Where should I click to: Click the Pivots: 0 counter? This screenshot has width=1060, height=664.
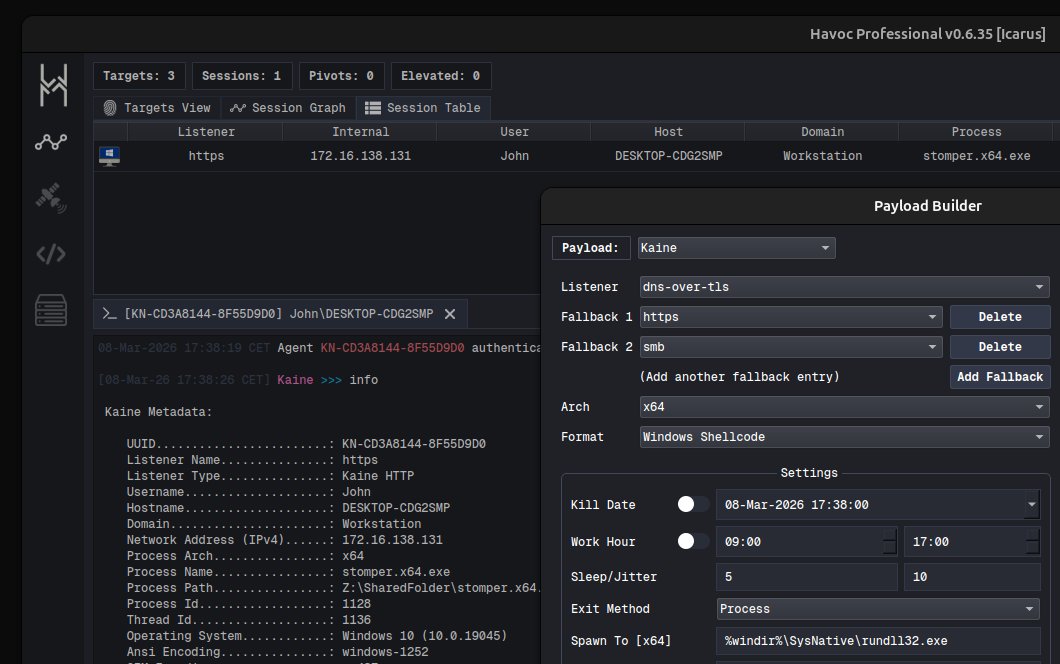coord(341,76)
